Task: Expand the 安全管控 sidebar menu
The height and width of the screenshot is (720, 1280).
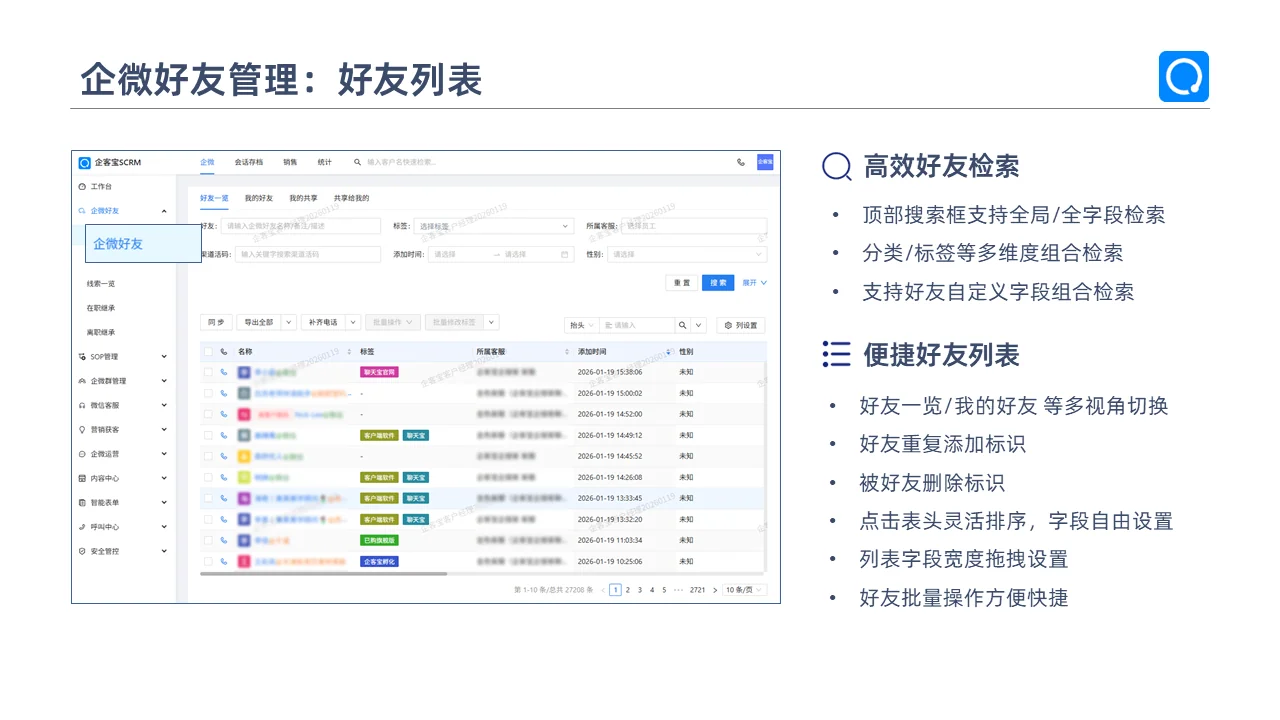Action: coord(123,551)
